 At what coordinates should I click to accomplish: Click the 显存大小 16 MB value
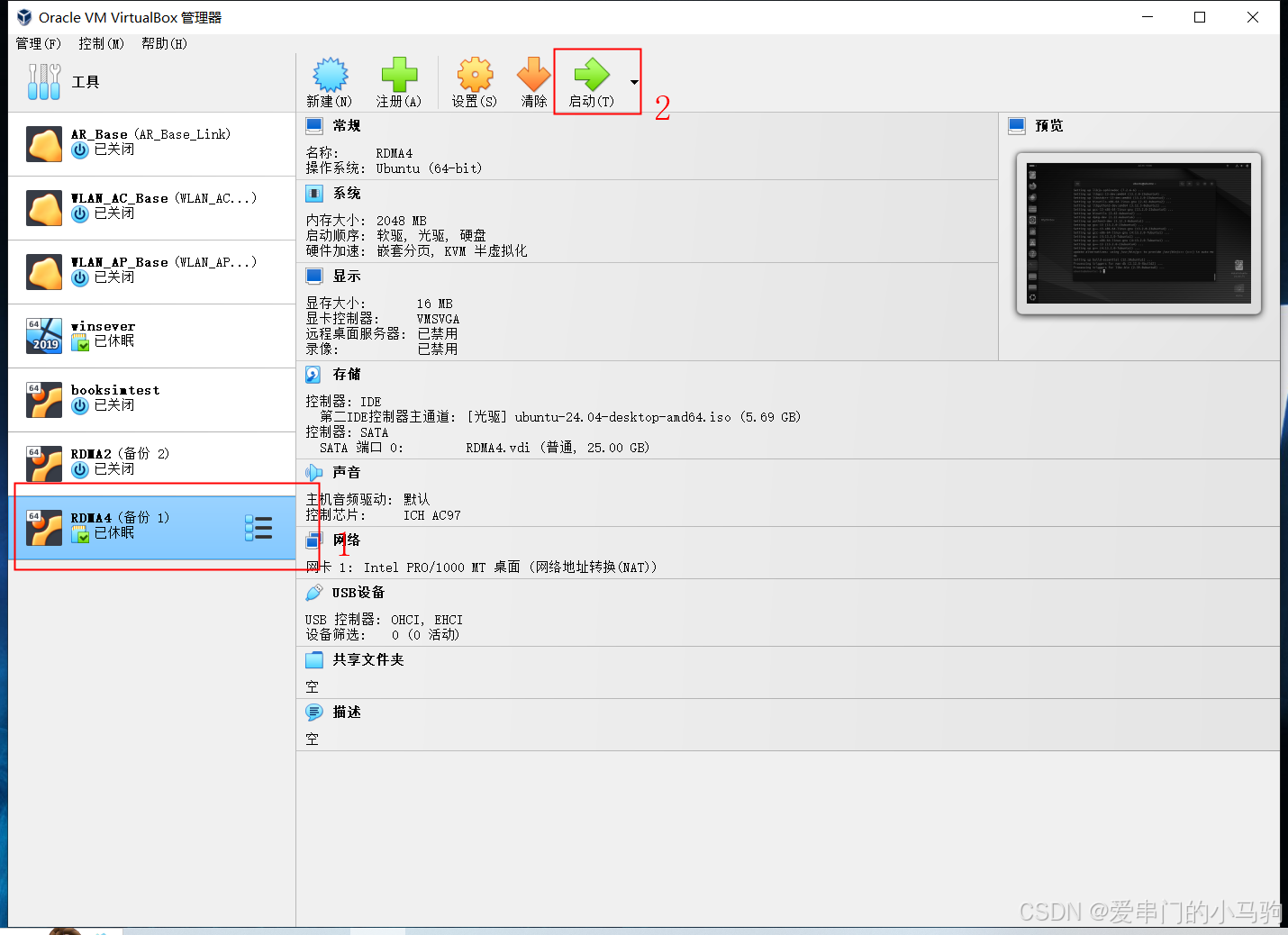pos(435,304)
